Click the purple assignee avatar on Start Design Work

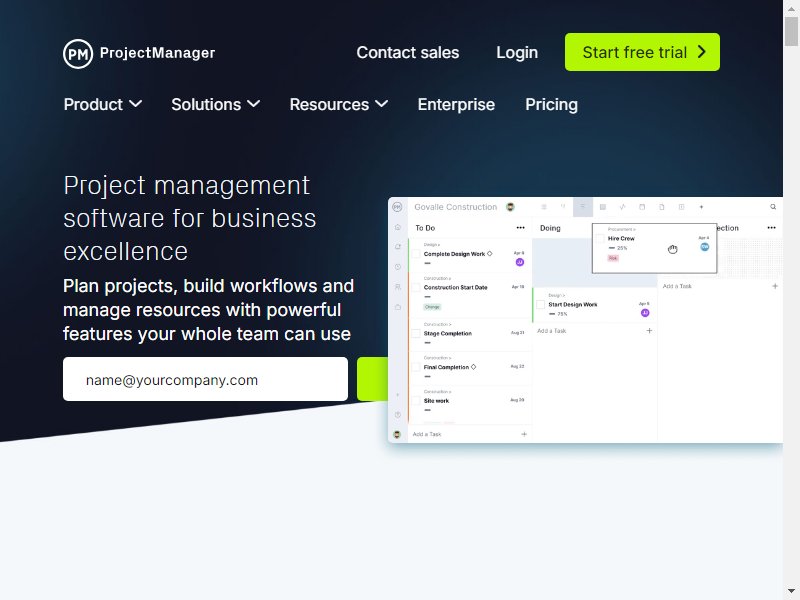(x=645, y=313)
